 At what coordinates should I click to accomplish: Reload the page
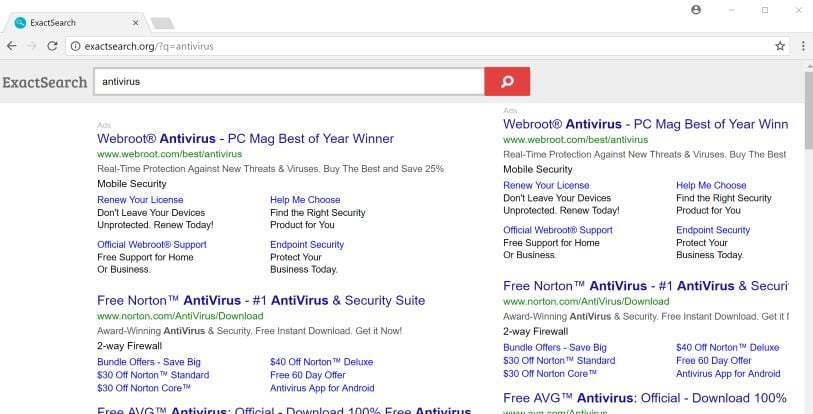coord(52,46)
